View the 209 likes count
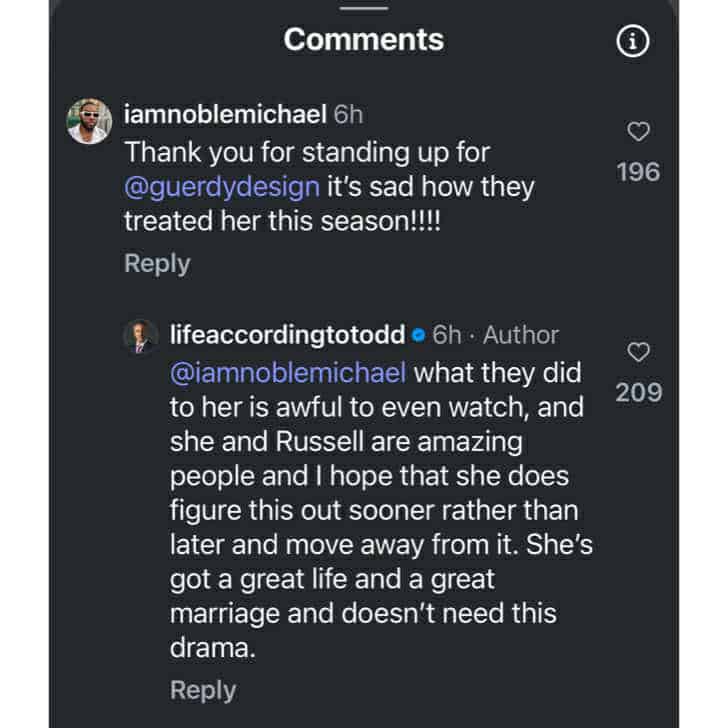The image size is (728, 728). point(638,392)
